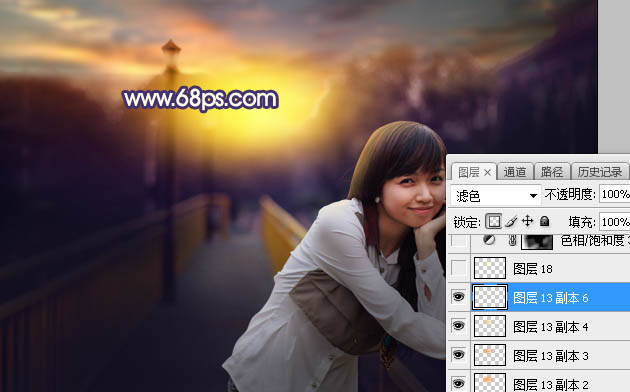Switch to the 图层 (Layers) tab
This screenshot has height=392, width=630.
coord(469,172)
